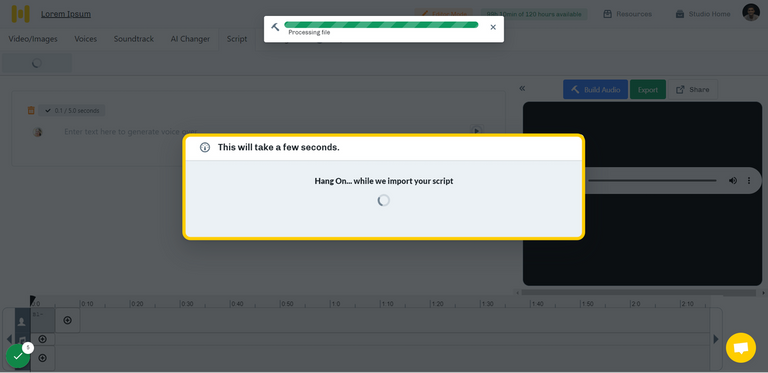Viewport: 768px width, 373px height.
Task: Add a block on voice track plus icon
Action: click(68, 320)
